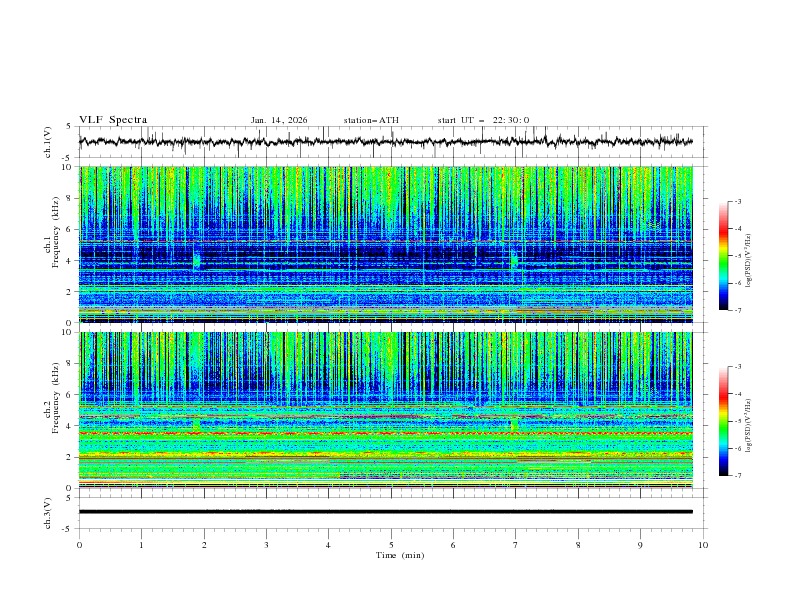Click the "2" tick on the time axis
The image size is (792, 612).
[204, 545]
